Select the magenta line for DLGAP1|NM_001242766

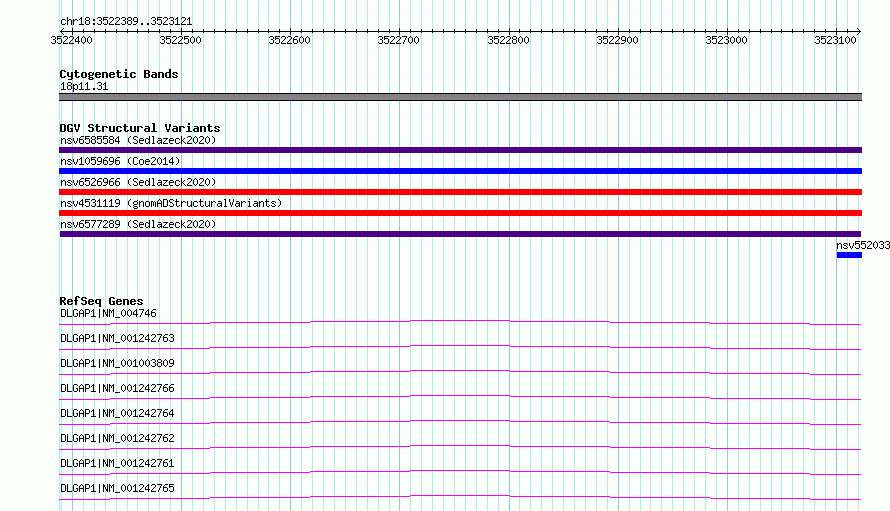(460, 397)
